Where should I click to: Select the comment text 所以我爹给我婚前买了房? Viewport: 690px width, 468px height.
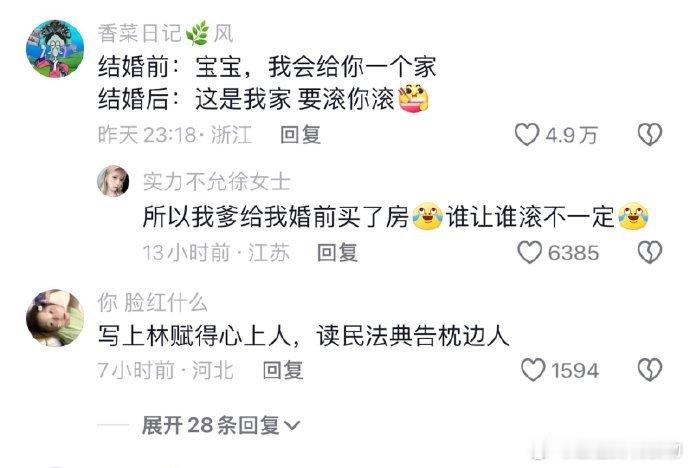click(x=275, y=217)
